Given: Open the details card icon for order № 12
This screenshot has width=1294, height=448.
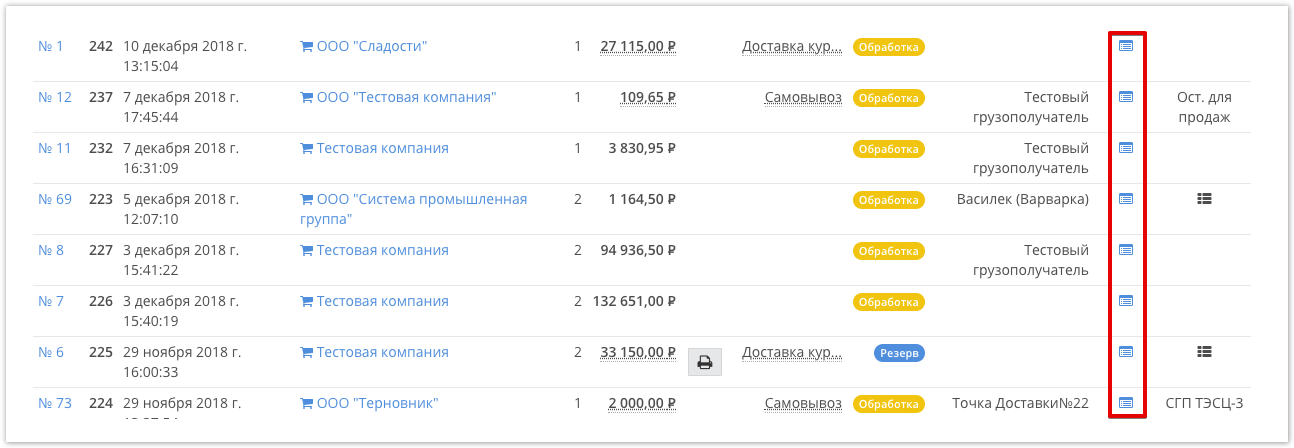Looking at the screenshot, I should [x=1126, y=97].
